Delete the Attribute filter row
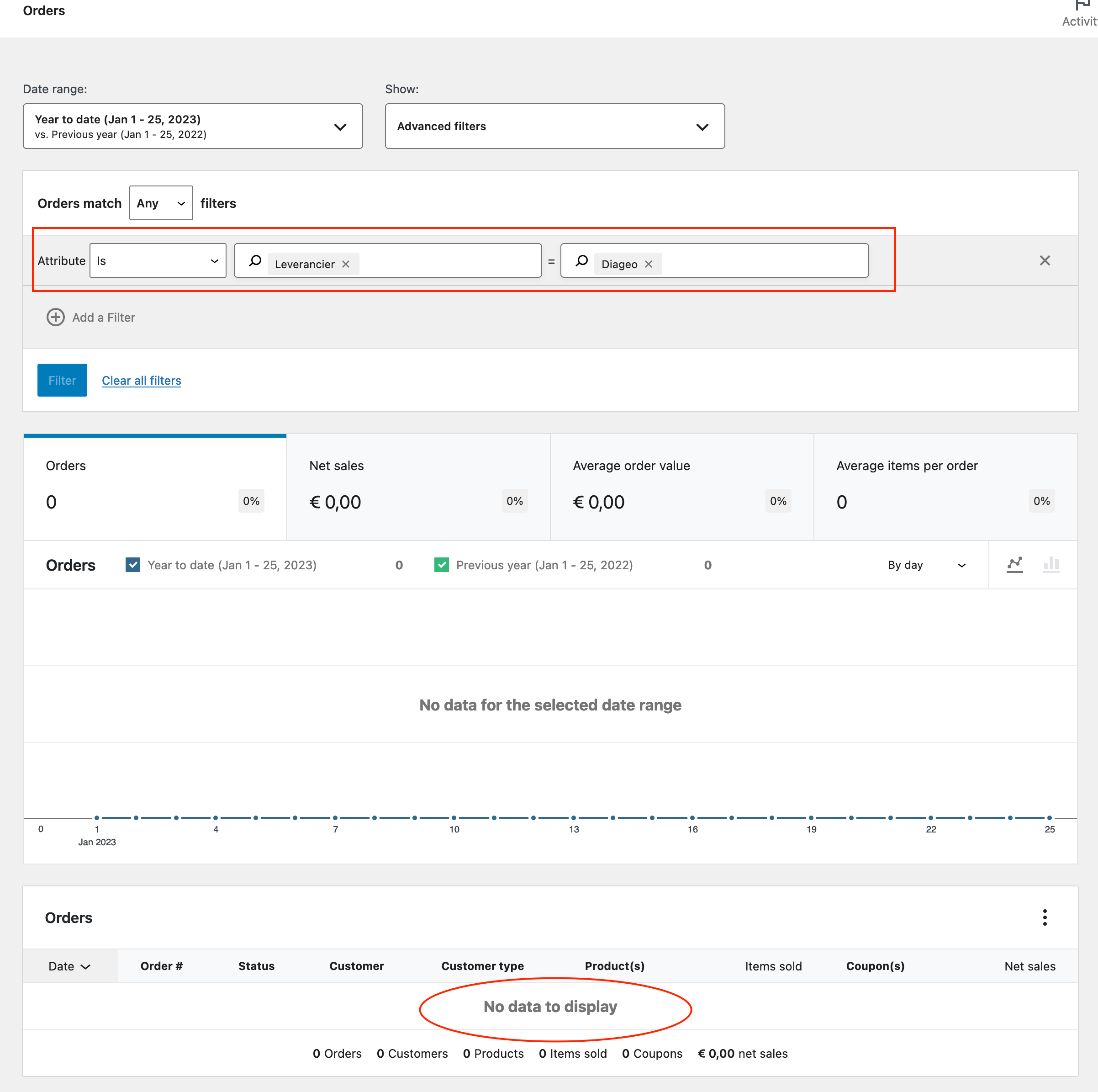 click(1045, 260)
